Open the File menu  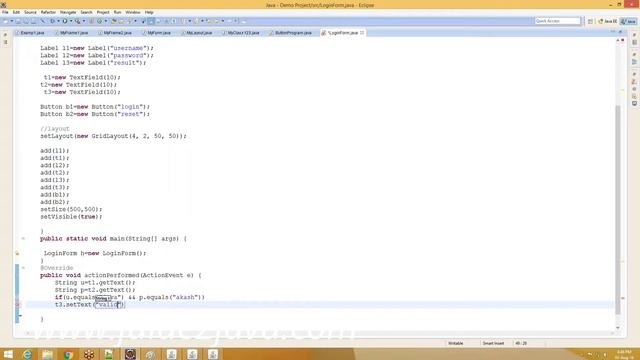coord(5,12)
